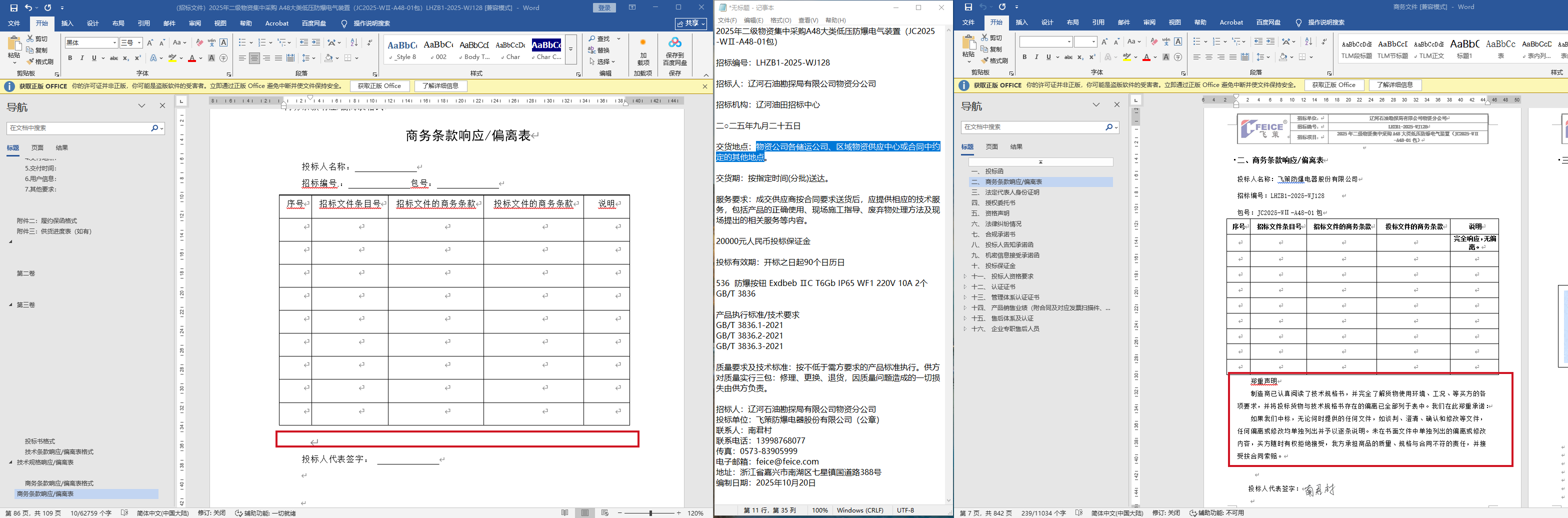This screenshot has width=1568, height=518.
Task: Click Cut (剪切) in 商务文件 Word window
Action: [x=991, y=37]
